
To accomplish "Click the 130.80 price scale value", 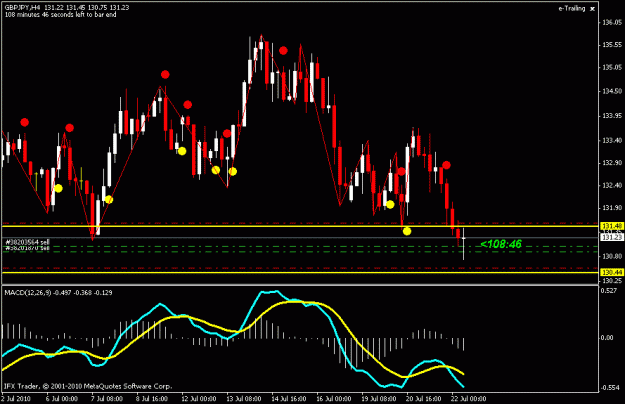I will [612, 256].
